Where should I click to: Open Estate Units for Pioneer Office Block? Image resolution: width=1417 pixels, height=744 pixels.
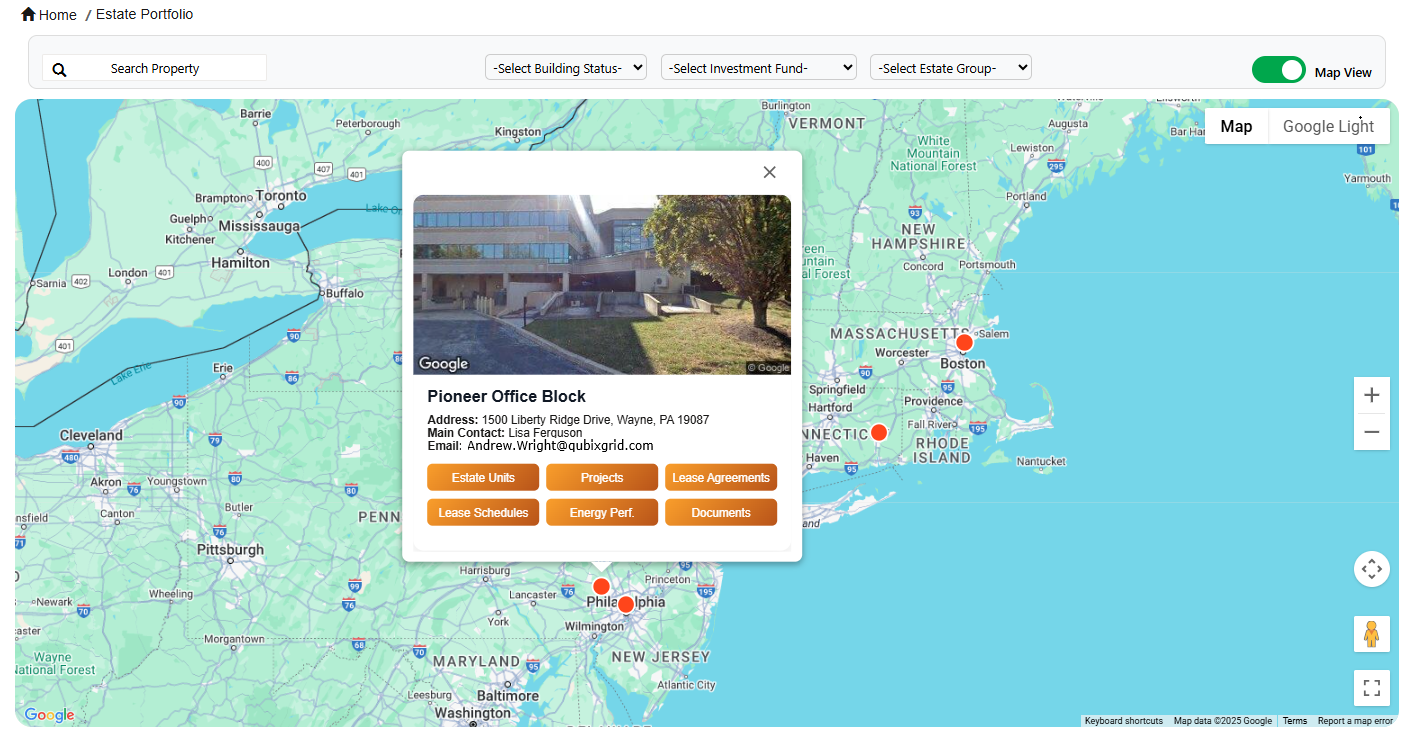483,477
